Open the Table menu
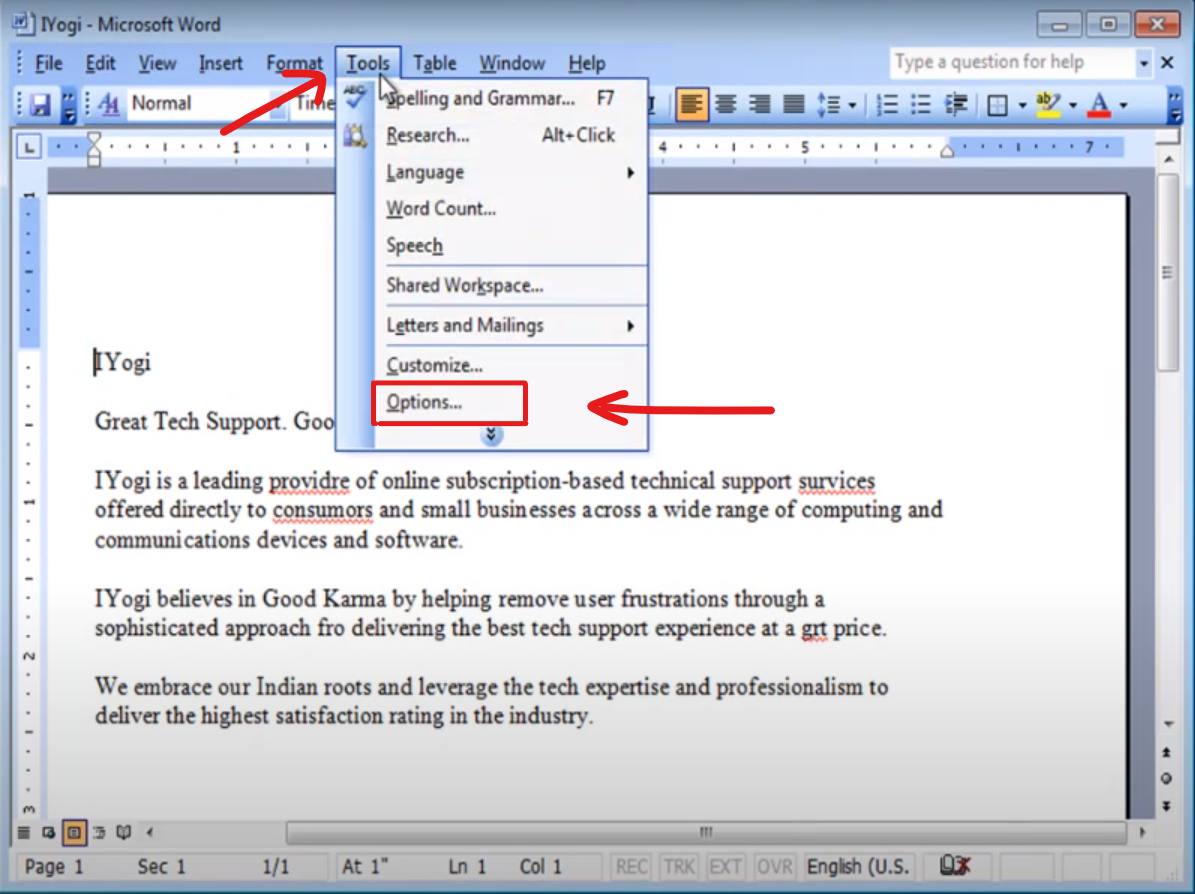This screenshot has width=1195, height=894. [434, 63]
